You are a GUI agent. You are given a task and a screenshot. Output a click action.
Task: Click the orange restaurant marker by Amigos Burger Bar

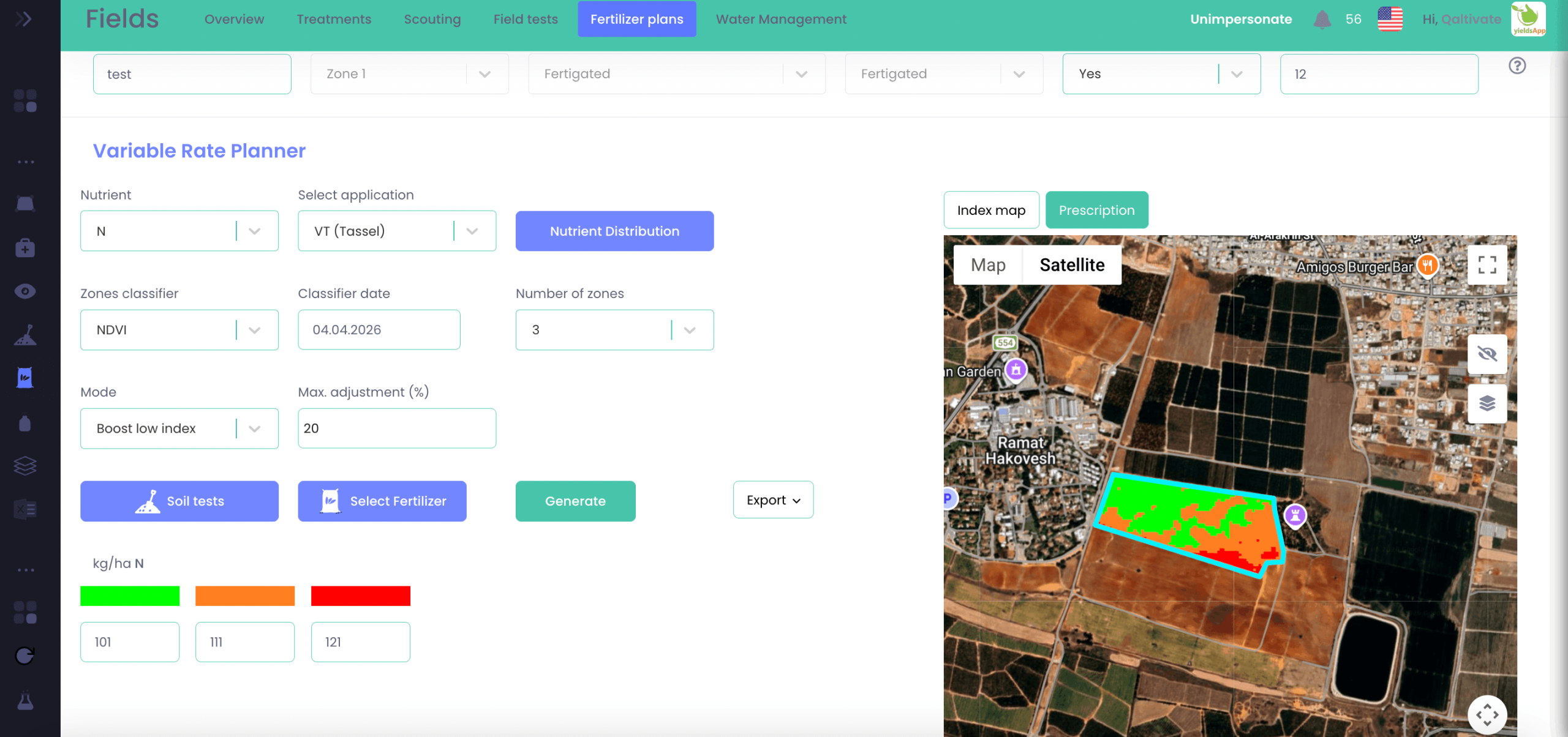click(x=1428, y=266)
